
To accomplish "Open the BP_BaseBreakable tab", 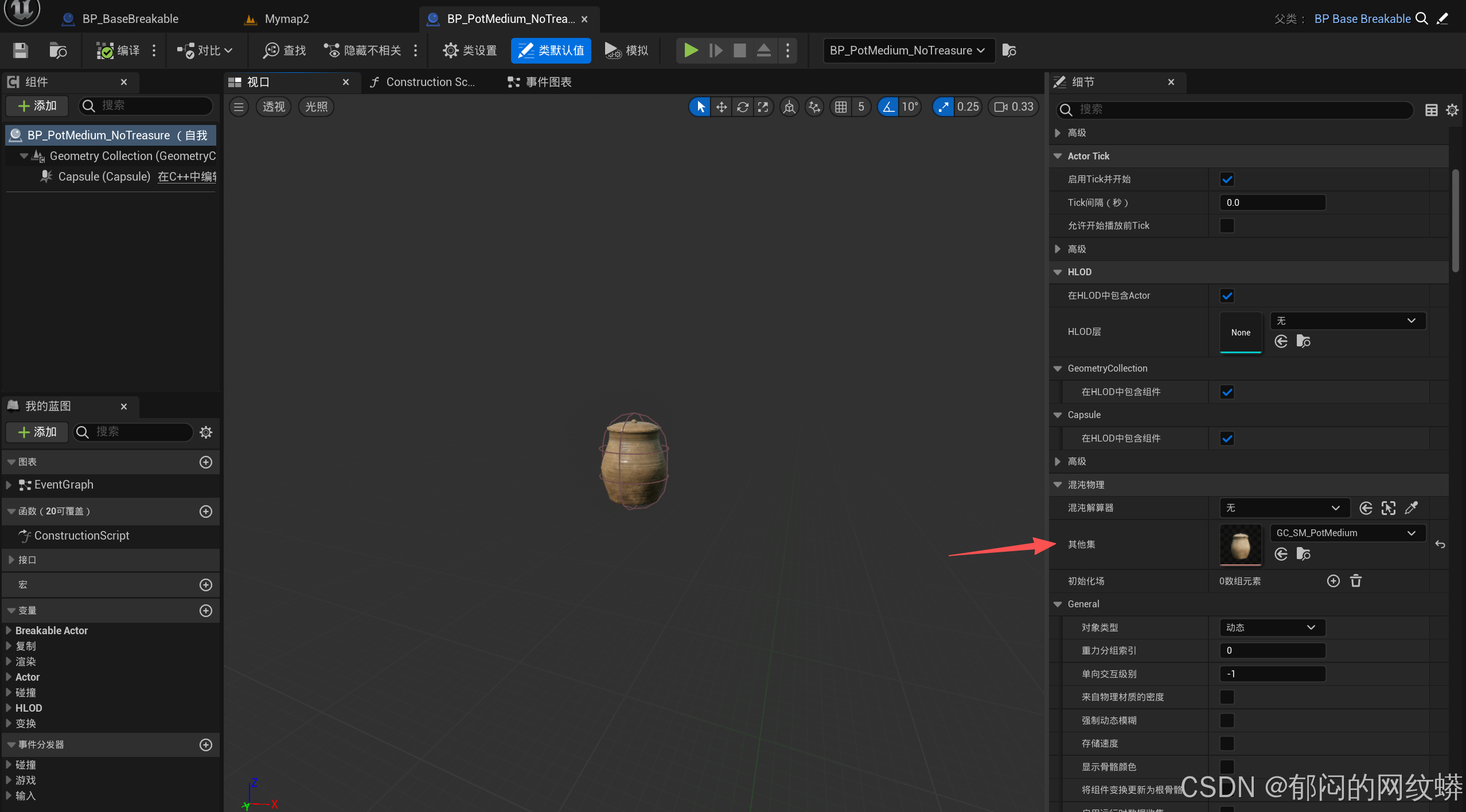I will pos(130,19).
